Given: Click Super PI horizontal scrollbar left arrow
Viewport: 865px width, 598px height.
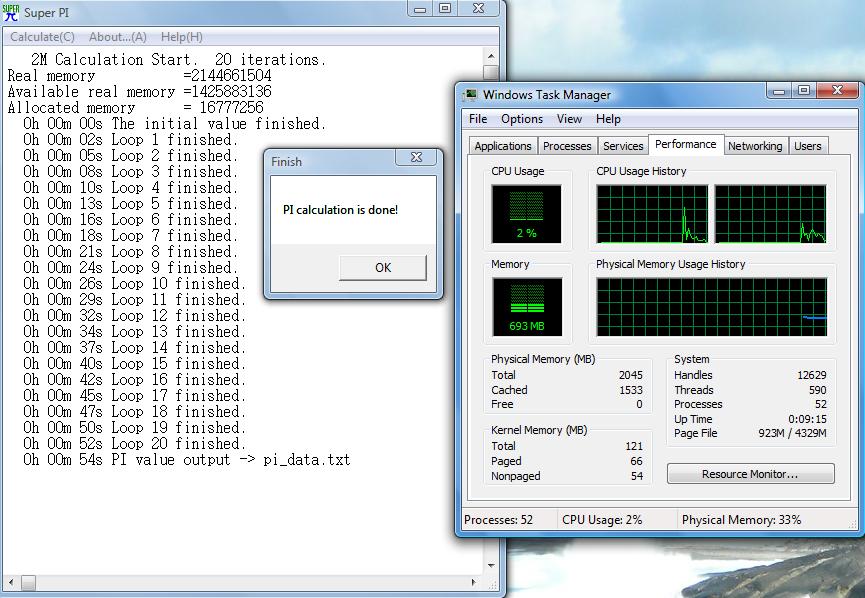Looking at the screenshot, I should [x=10, y=582].
